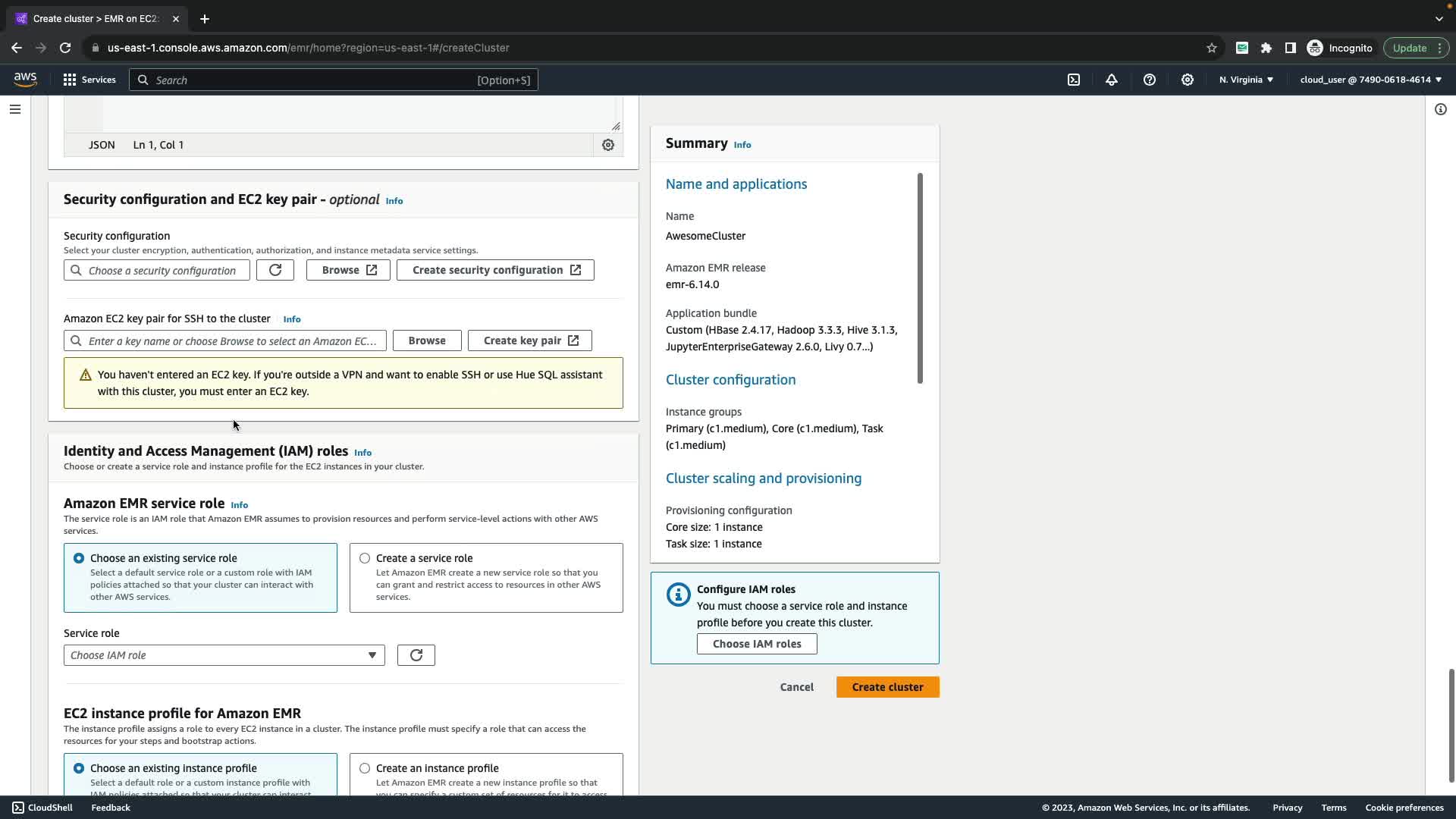Open the N. Virginia region dropdown
The width and height of the screenshot is (1456, 819).
click(1246, 80)
